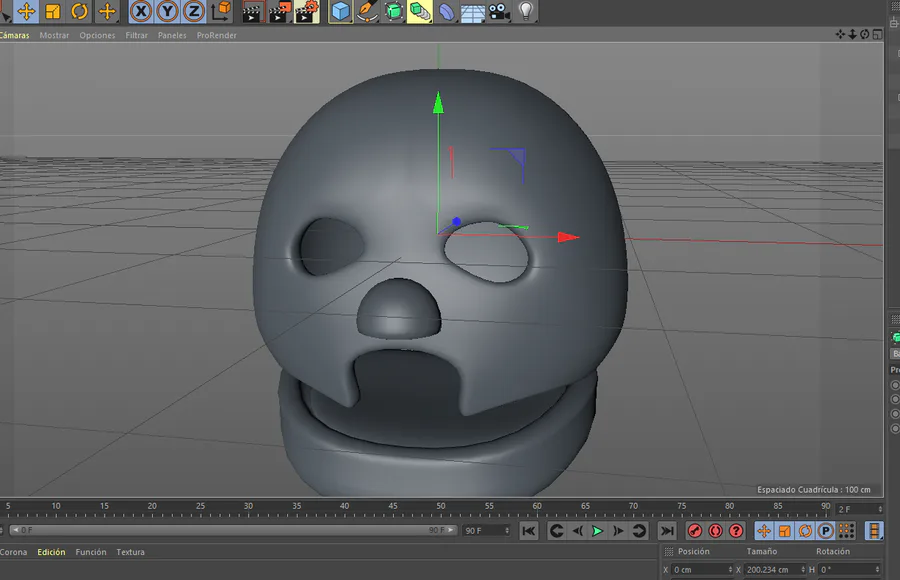900x580 pixels.
Task: Jump to the end of the animation
Action: (667, 531)
